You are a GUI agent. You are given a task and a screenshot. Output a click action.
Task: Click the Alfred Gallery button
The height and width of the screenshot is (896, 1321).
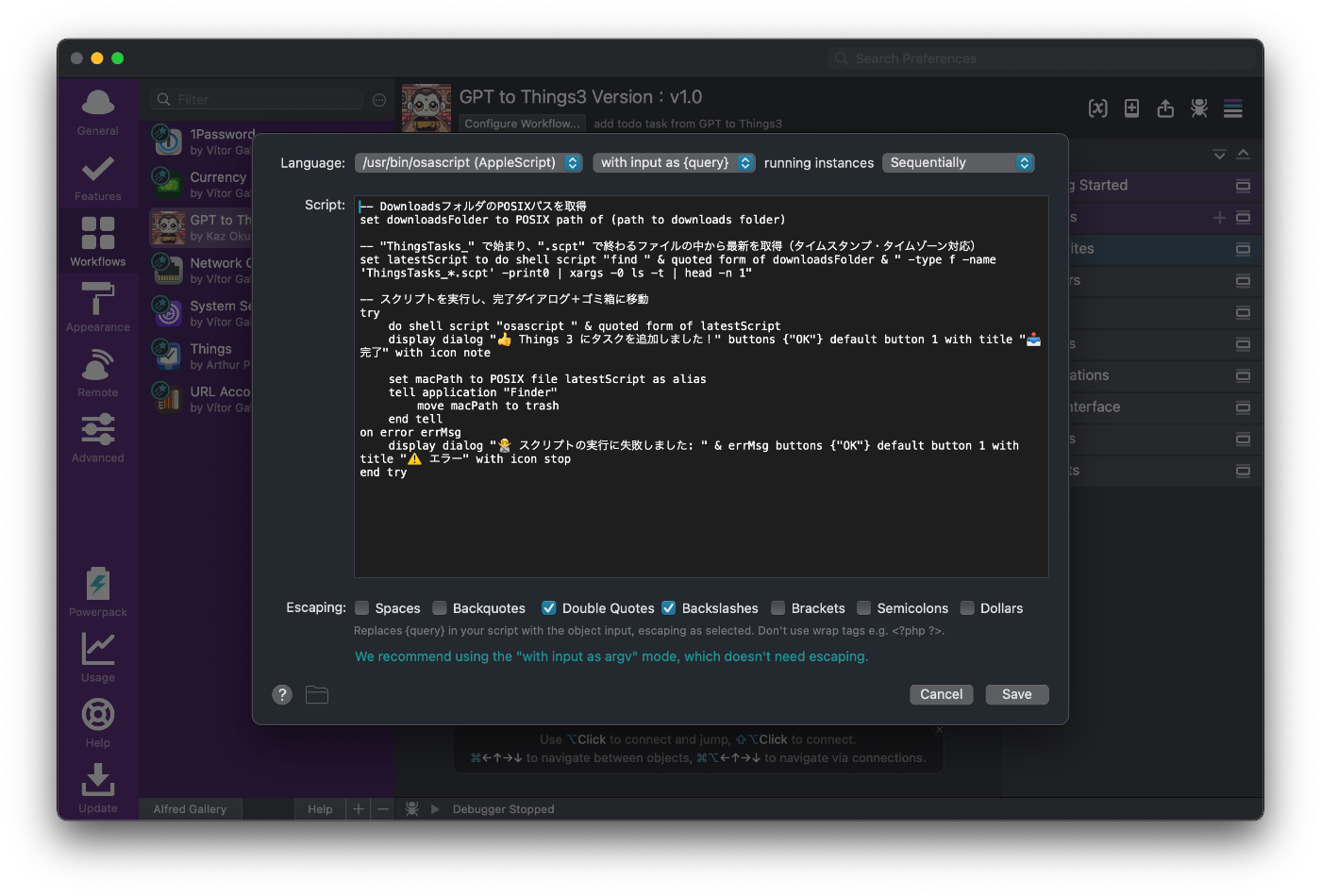(x=191, y=809)
